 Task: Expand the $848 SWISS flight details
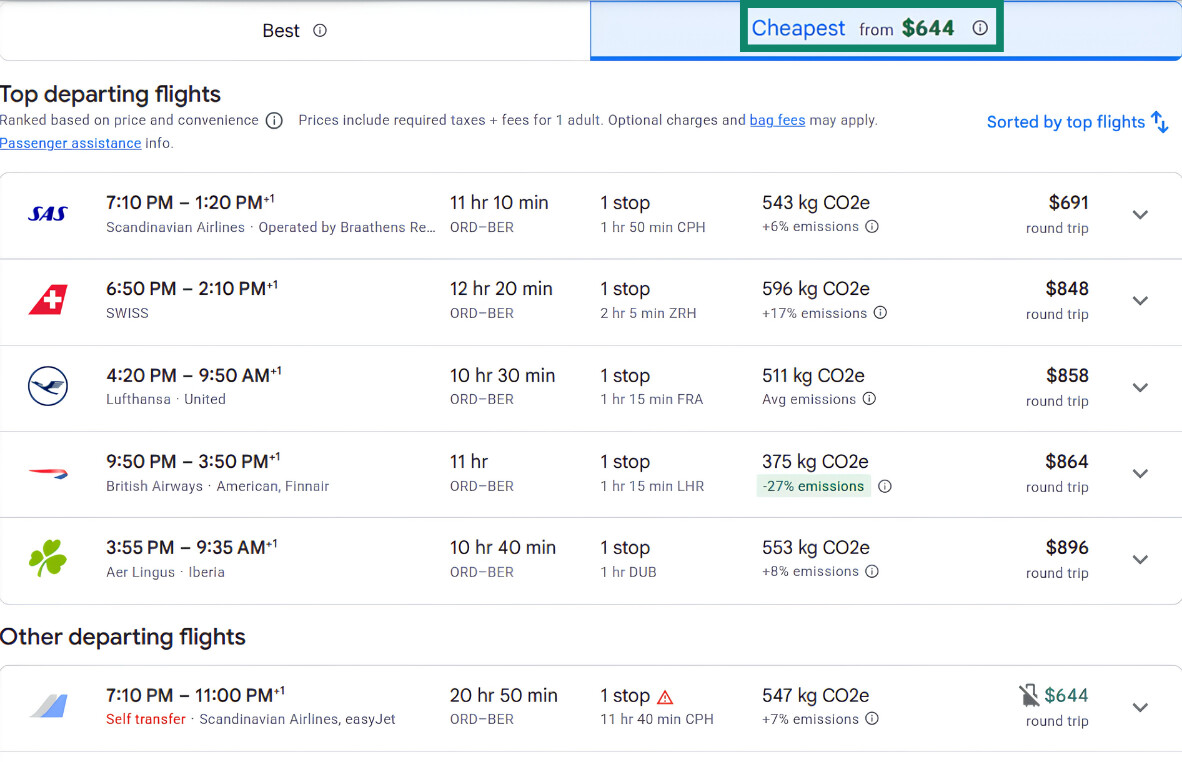pyautogui.click(x=1141, y=301)
